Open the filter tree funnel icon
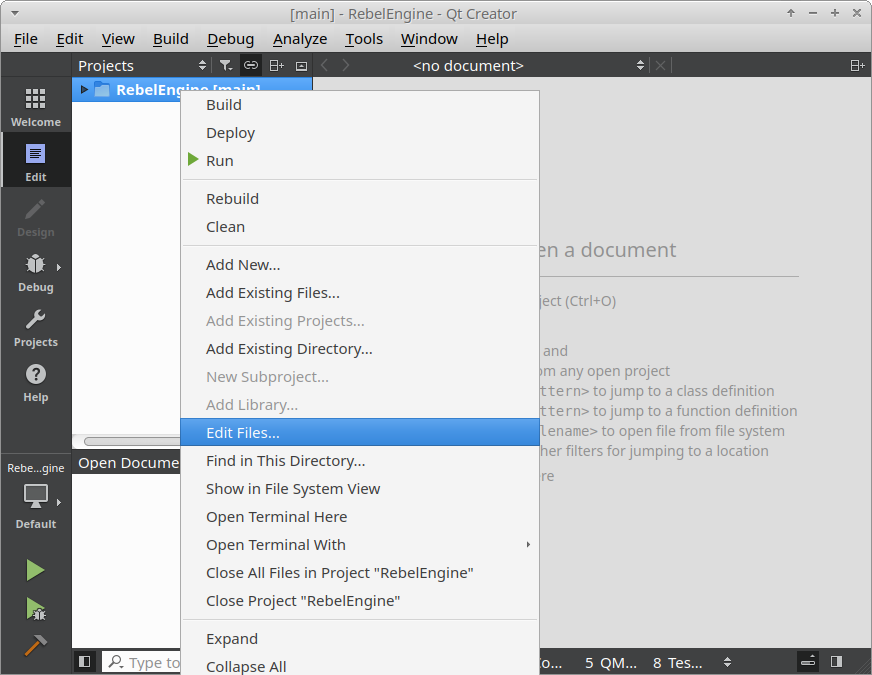 point(225,66)
